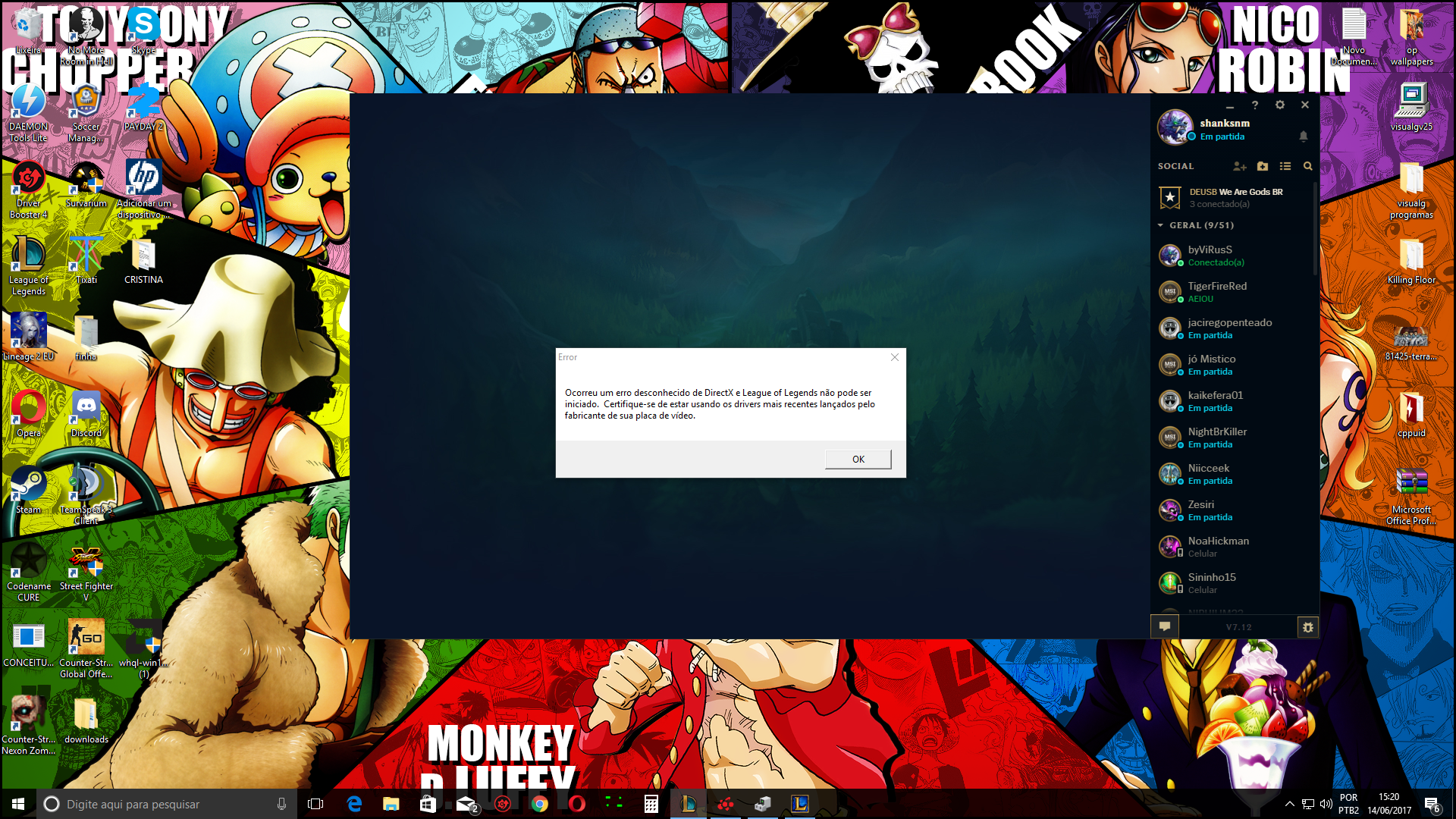Screen dimensions: 1456x819
Task: Select friend byViRusS in friends list
Action: click(1232, 256)
